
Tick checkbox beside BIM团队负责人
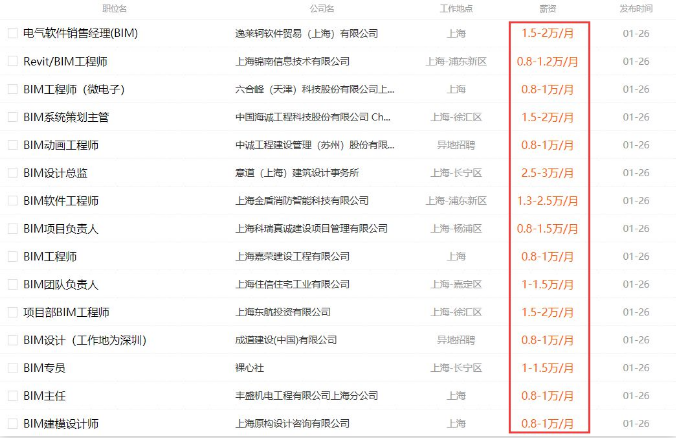13,284
